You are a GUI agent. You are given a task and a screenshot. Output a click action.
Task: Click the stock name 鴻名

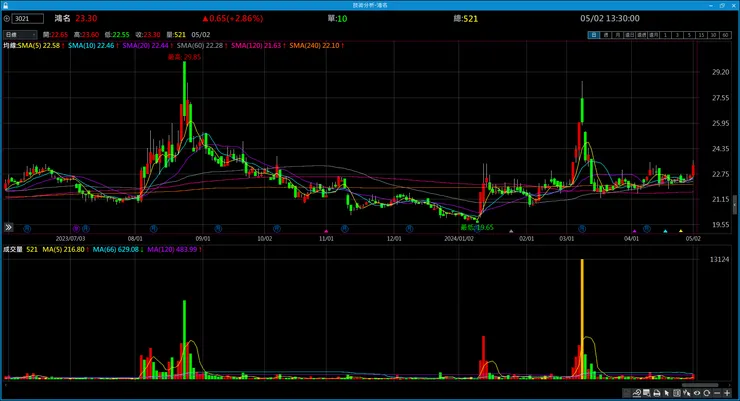pyautogui.click(x=62, y=18)
